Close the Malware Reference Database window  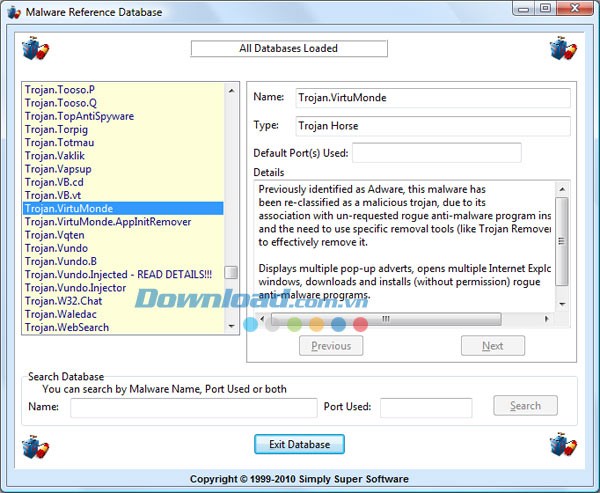(575, 8)
